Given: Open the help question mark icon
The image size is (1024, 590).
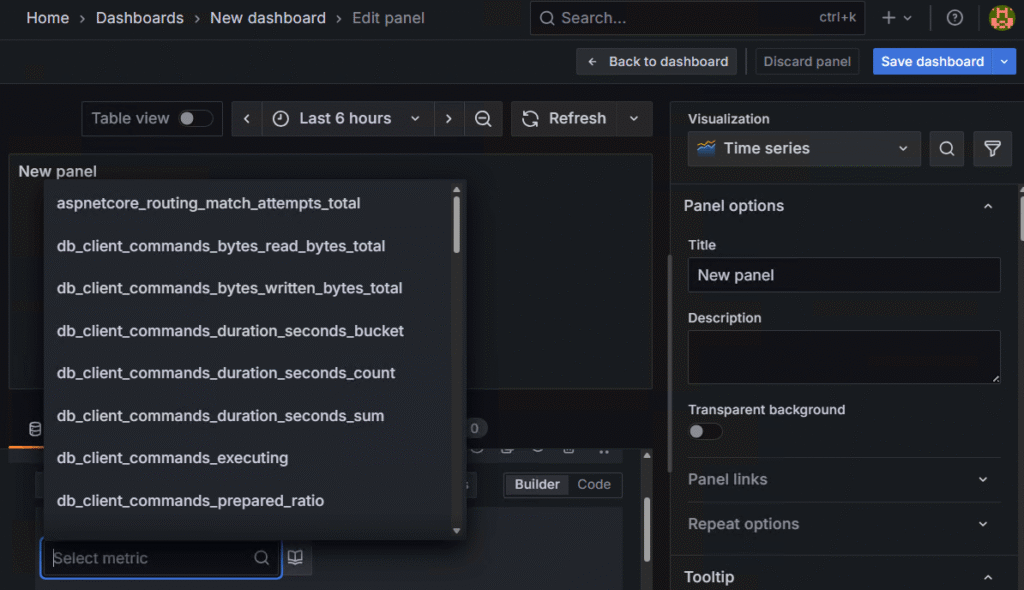Looking at the screenshot, I should coord(954,18).
